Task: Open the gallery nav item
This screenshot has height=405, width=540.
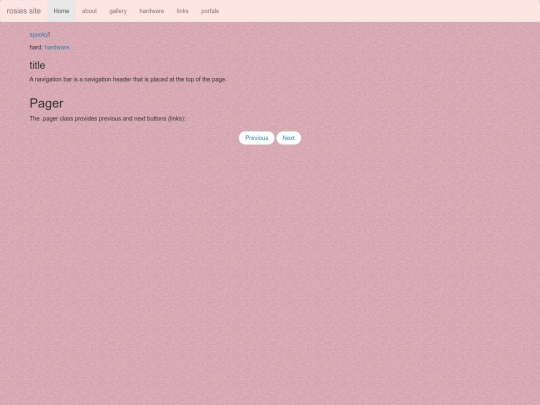Action: point(118,11)
